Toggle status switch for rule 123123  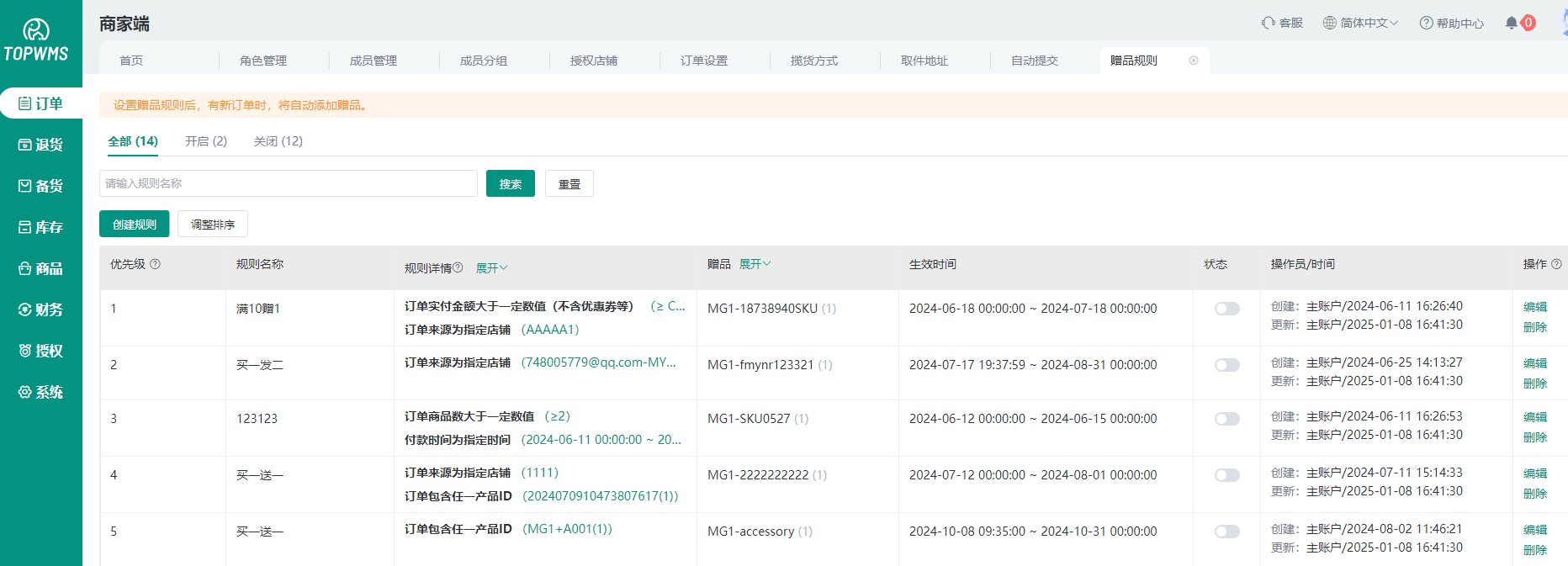1226,419
